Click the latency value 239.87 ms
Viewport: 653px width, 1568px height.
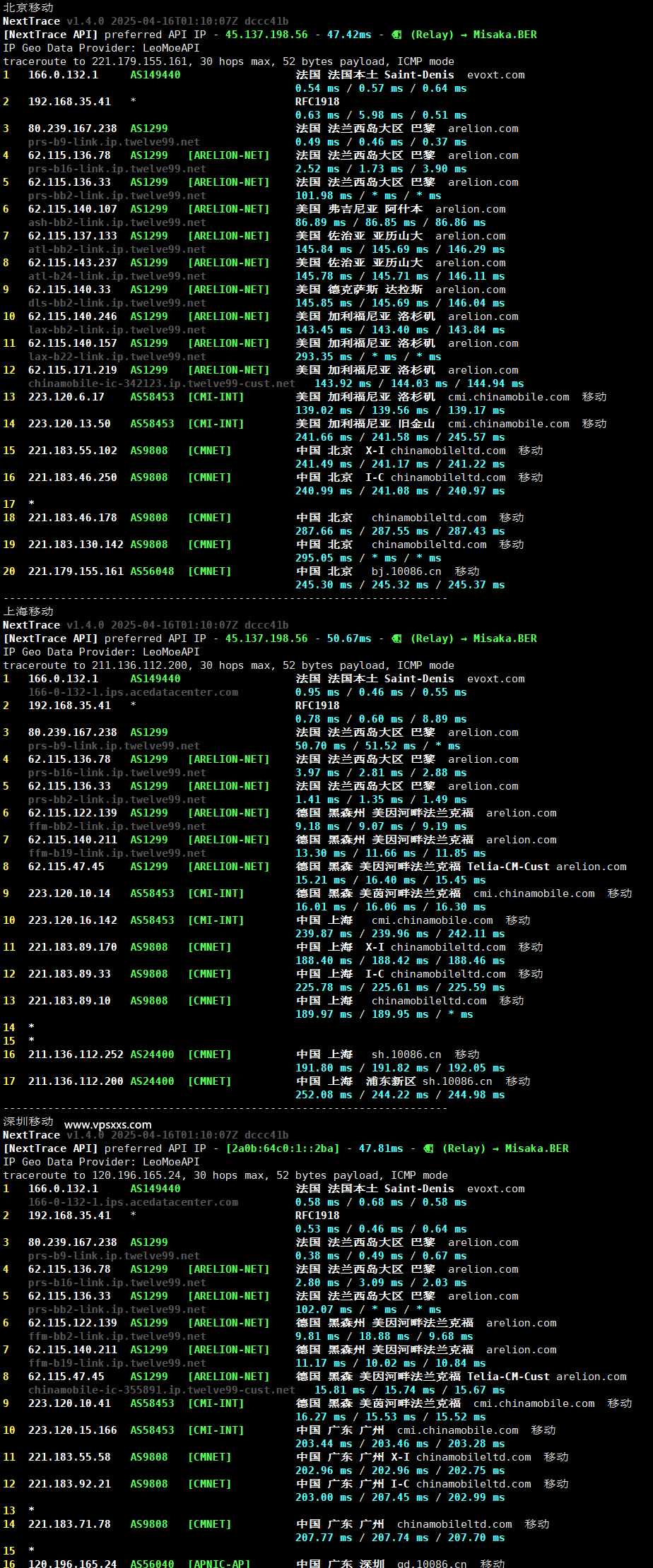pyautogui.click(x=324, y=934)
